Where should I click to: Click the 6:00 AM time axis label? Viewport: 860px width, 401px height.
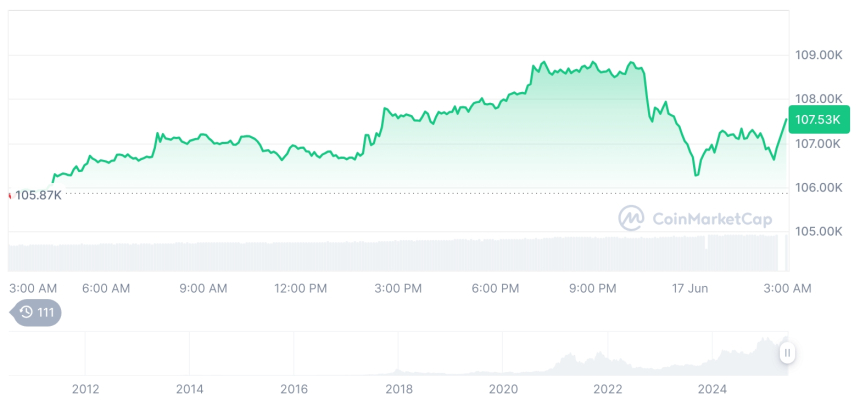[x=106, y=288]
